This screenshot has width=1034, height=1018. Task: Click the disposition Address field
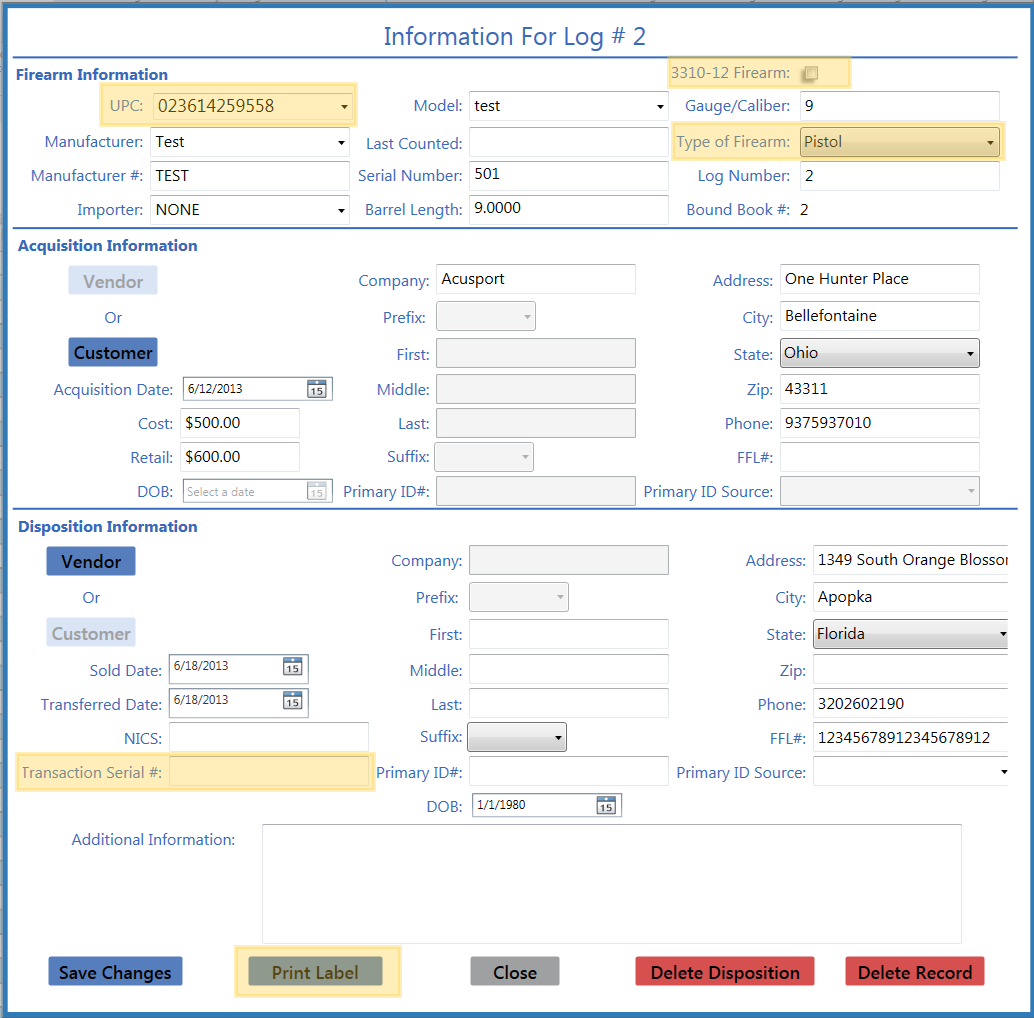[911, 560]
